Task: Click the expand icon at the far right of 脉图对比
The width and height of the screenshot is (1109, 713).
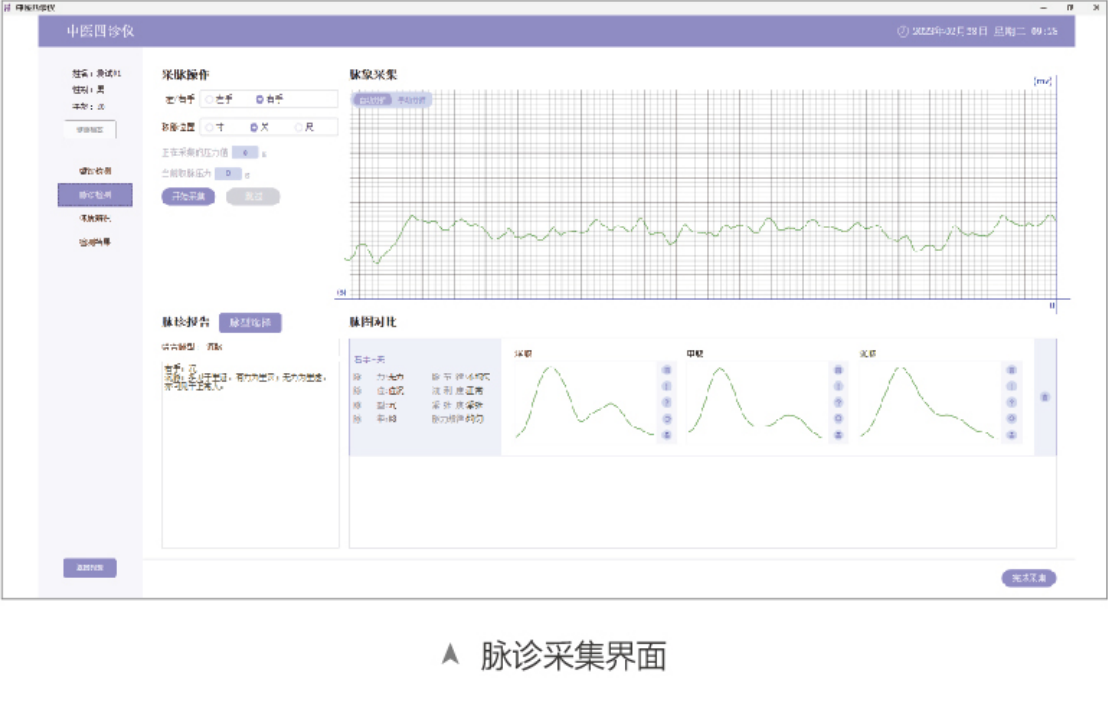Action: pyautogui.click(x=1044, y=396)
